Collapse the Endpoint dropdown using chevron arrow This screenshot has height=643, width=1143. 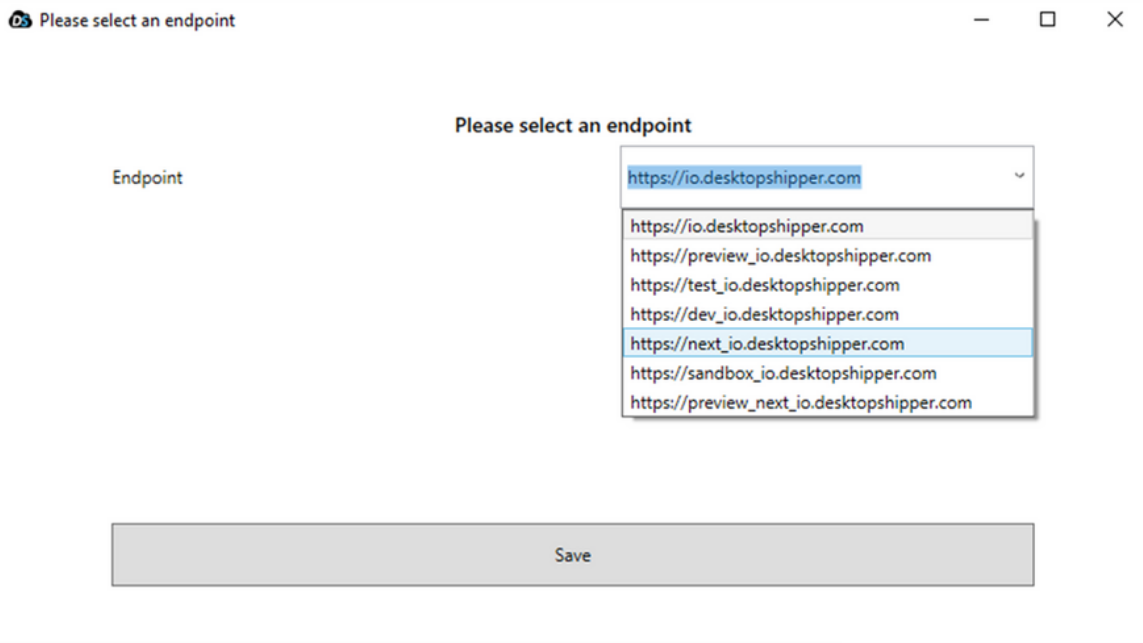coord(1019,177)
